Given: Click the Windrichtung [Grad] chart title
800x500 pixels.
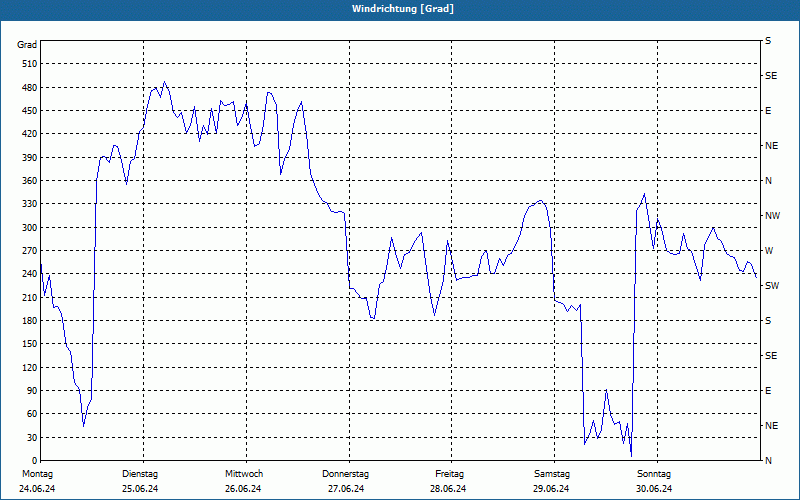Looking at the screenshot, I should click(x=403, y=9).
